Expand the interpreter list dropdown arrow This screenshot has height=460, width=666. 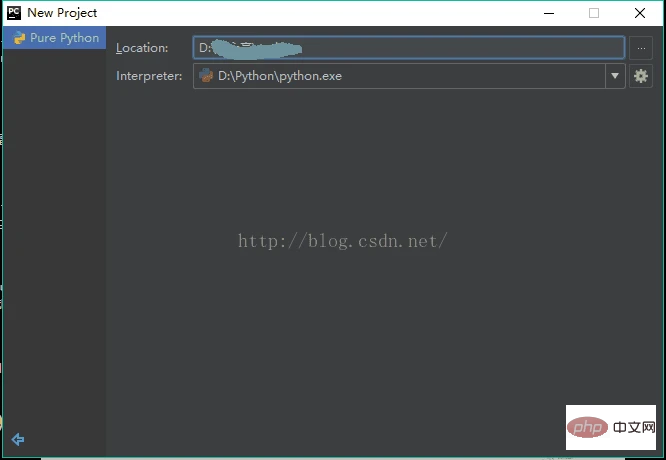click(614, 76)
